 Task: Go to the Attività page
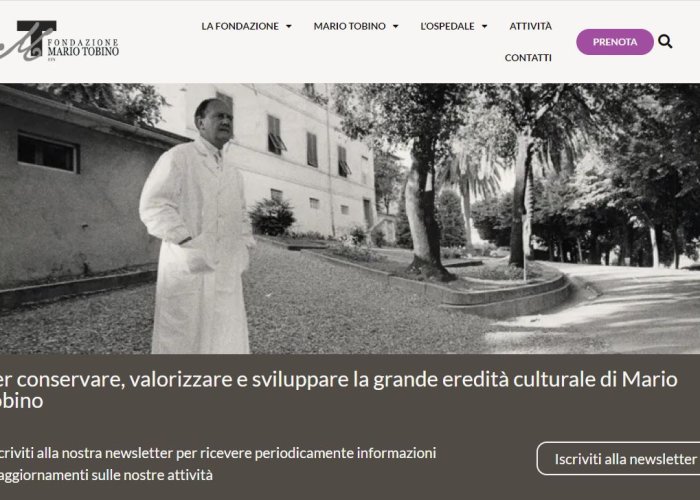530,26
